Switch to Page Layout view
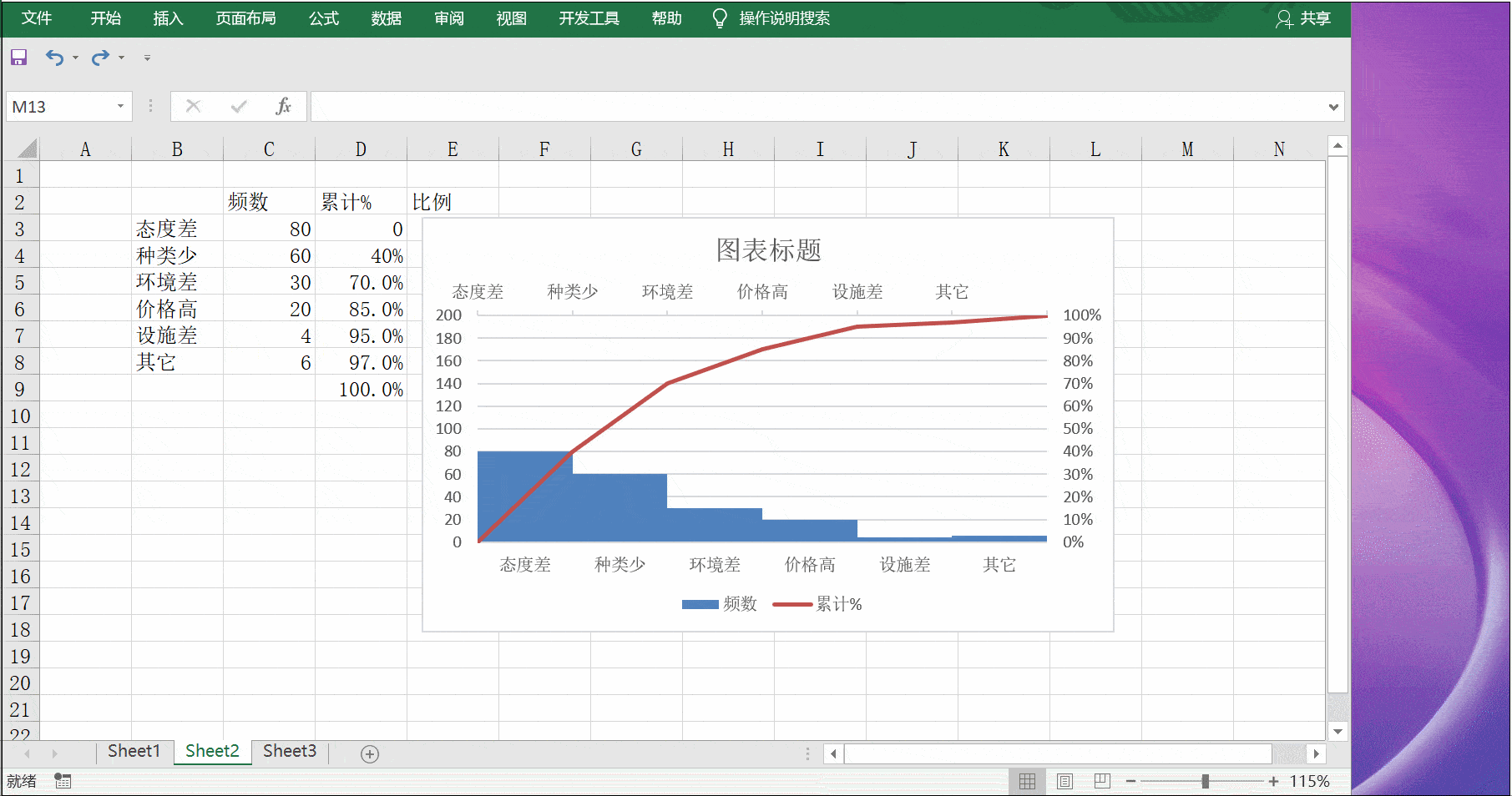1512x796 pixels. pos(1064,781)
